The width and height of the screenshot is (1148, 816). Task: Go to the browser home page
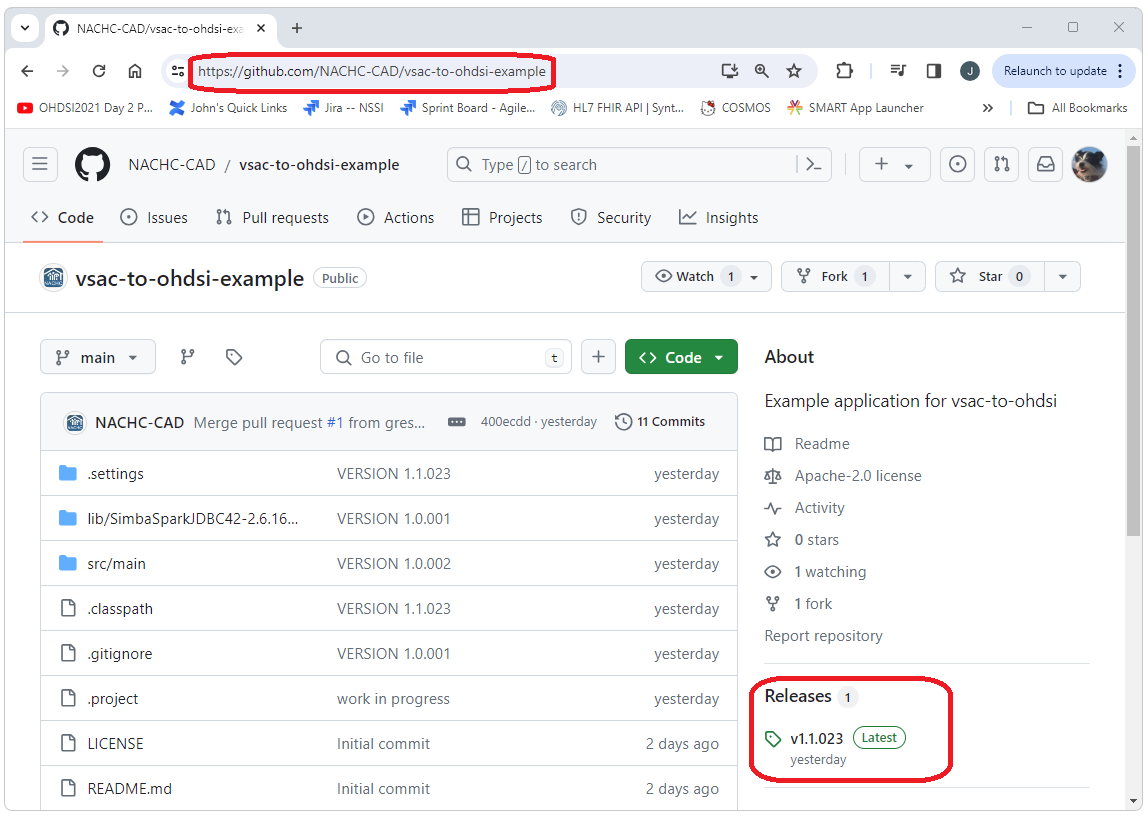coord(135,71)
